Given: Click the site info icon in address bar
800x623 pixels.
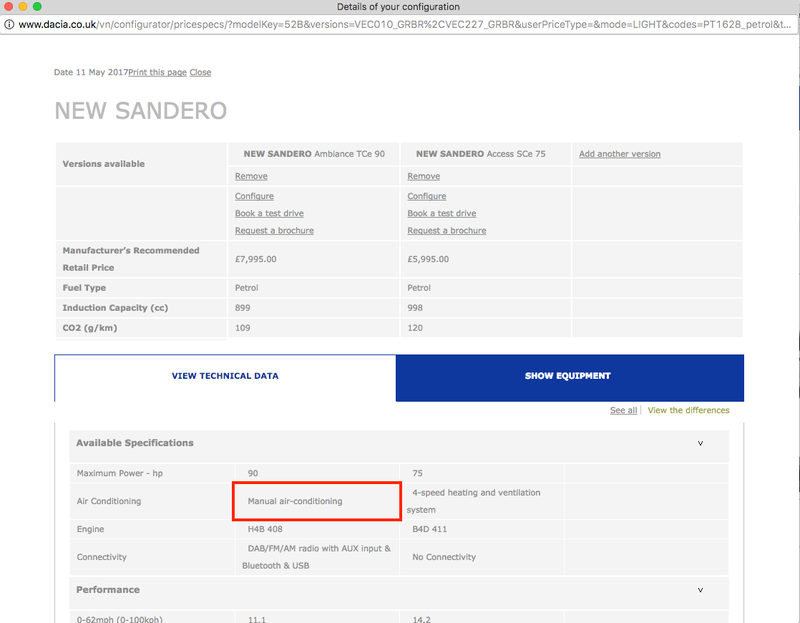Looking at the screenshot, I should [9, 24].
